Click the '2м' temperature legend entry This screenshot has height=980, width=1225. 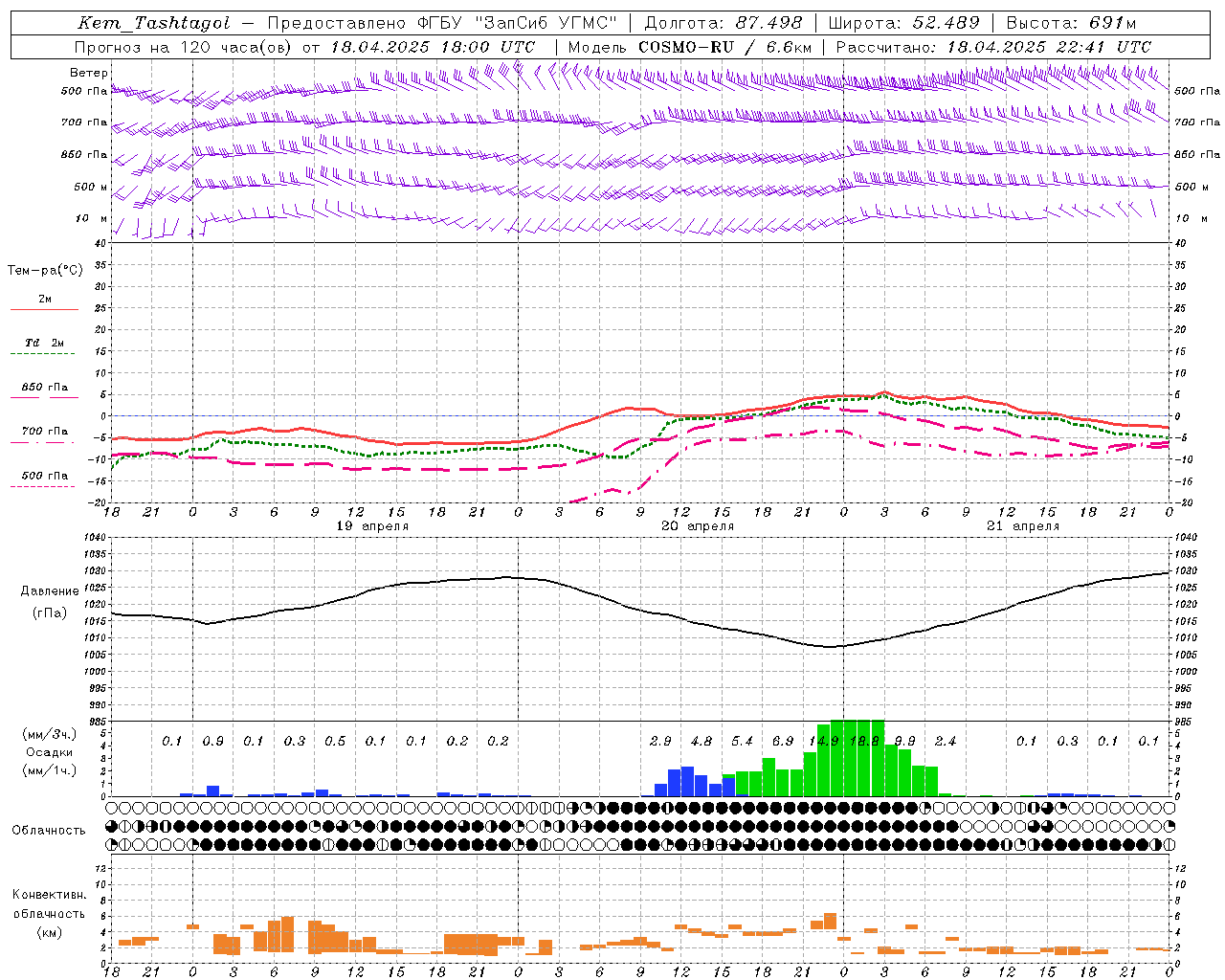[45, 300]
